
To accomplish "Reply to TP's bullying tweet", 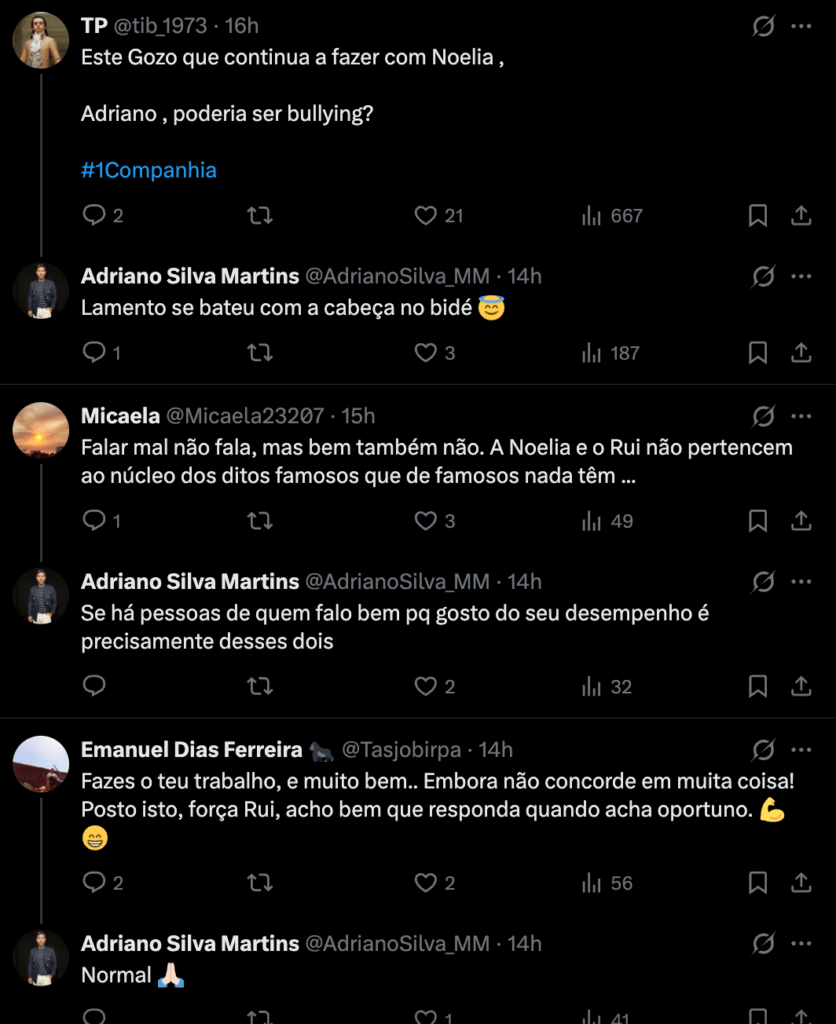I will coord(94,215).
